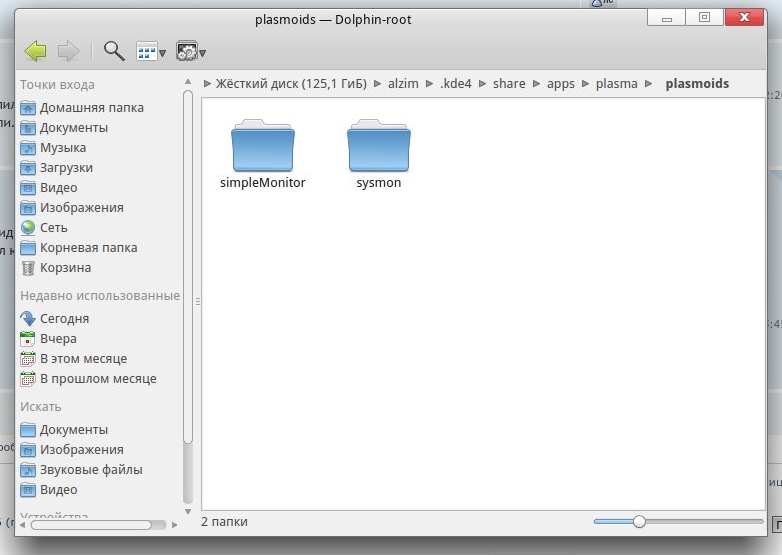
Task: Expand arrow between plasma and plasmoids
Action: pos(648,83)
